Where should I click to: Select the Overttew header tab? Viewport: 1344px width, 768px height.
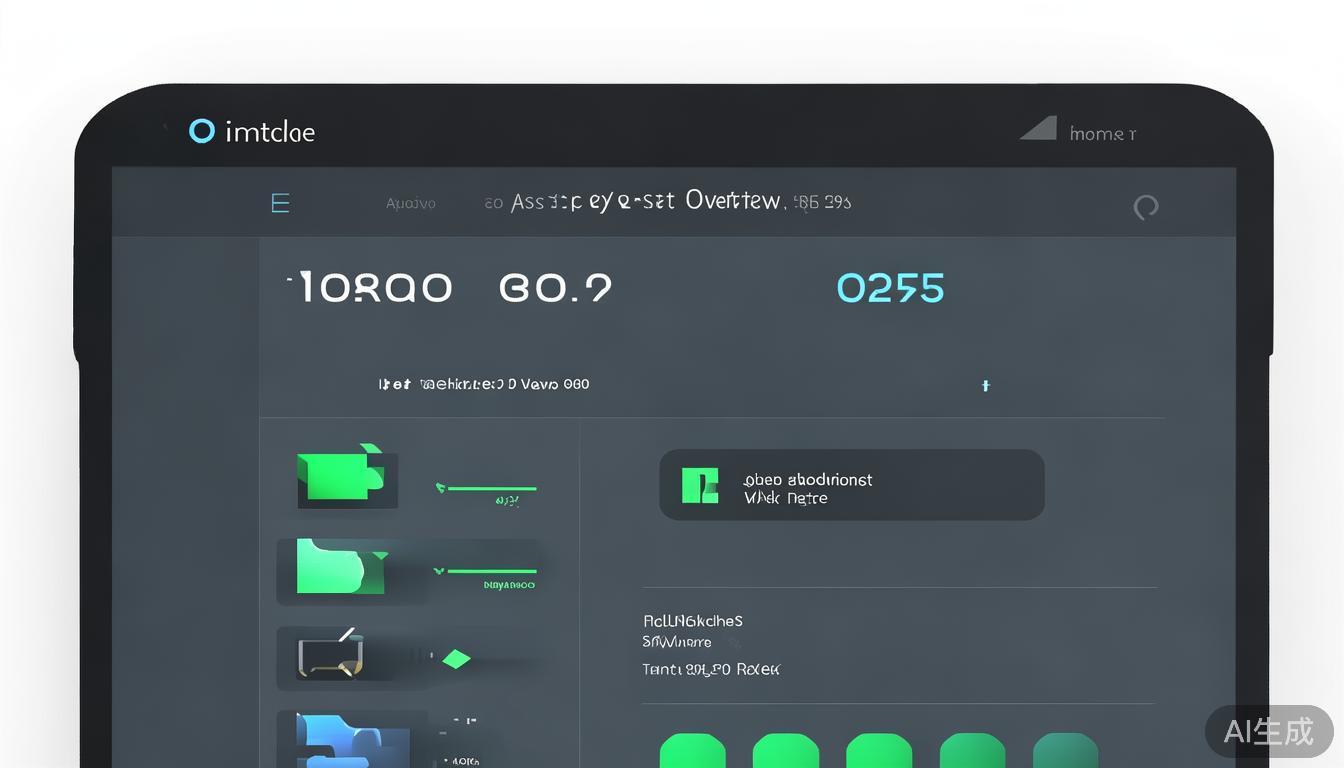click(733, 201)
